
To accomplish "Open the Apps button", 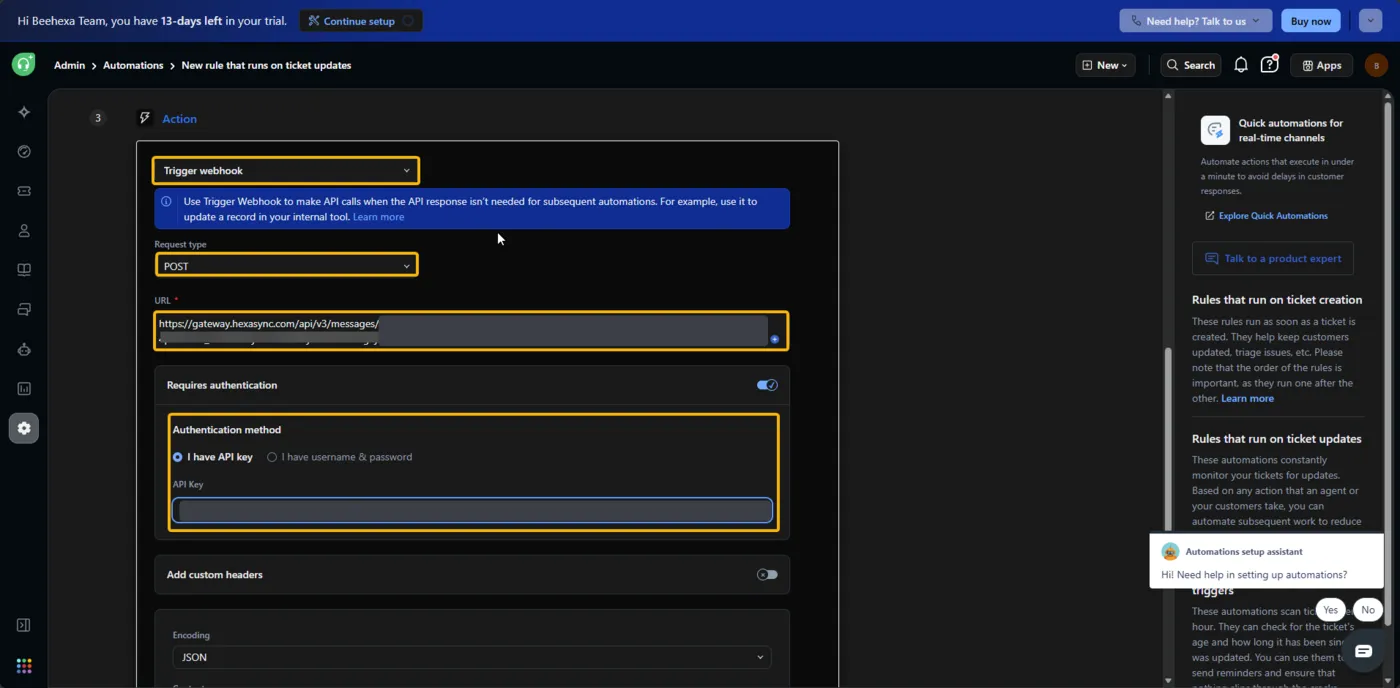I will click(x=1322, y=65).
